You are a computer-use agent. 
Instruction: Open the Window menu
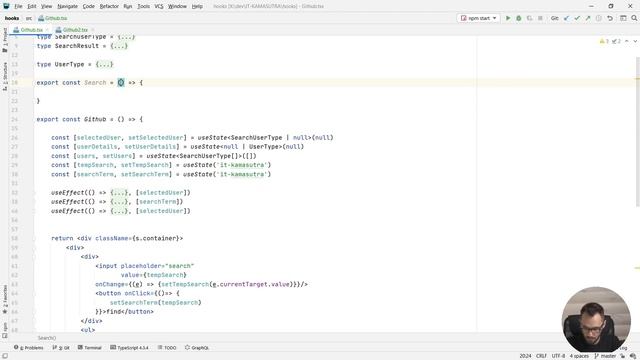point(177,6)
